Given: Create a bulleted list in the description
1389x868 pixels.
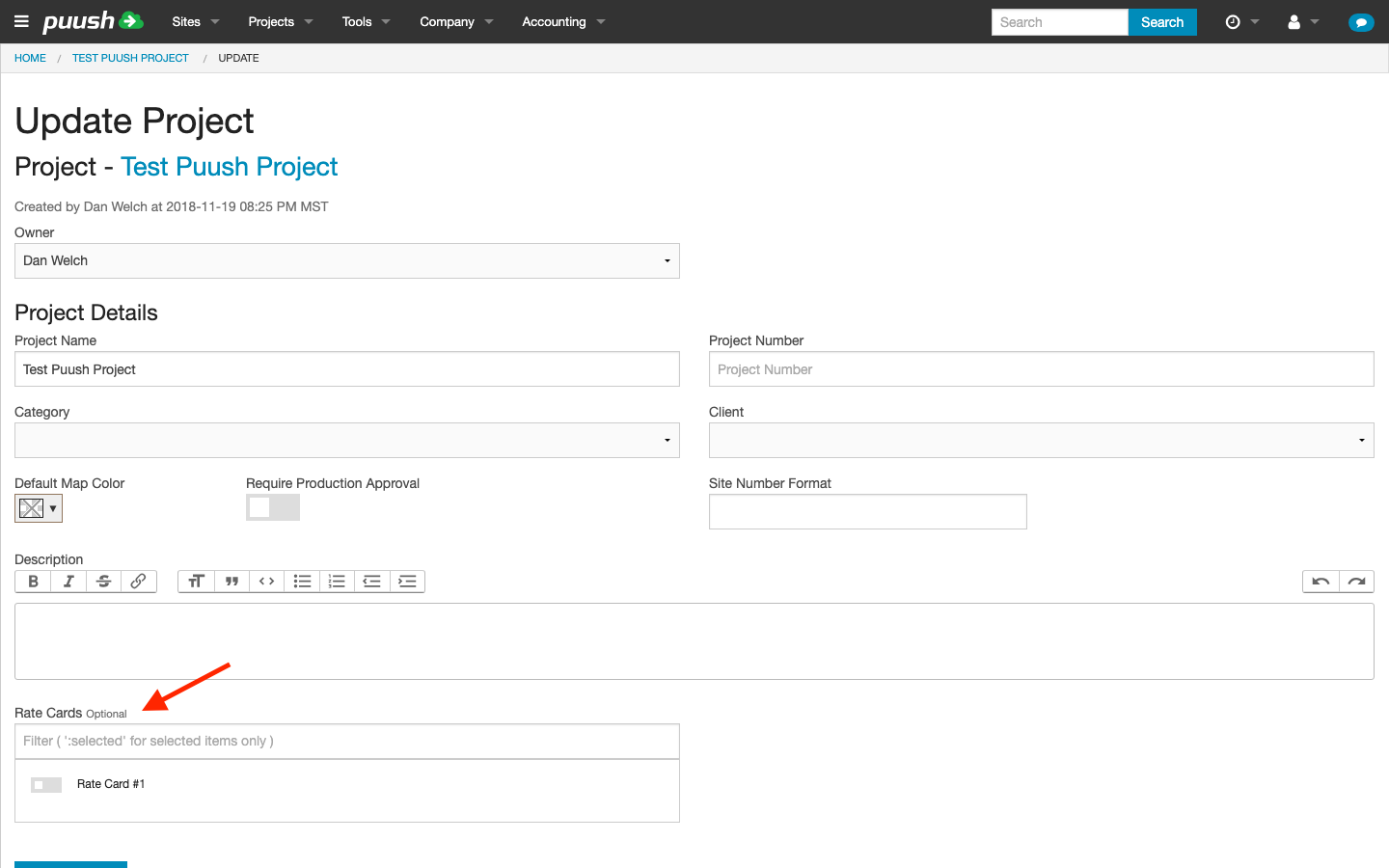Looking at the screenshot, I should point(302,581).
